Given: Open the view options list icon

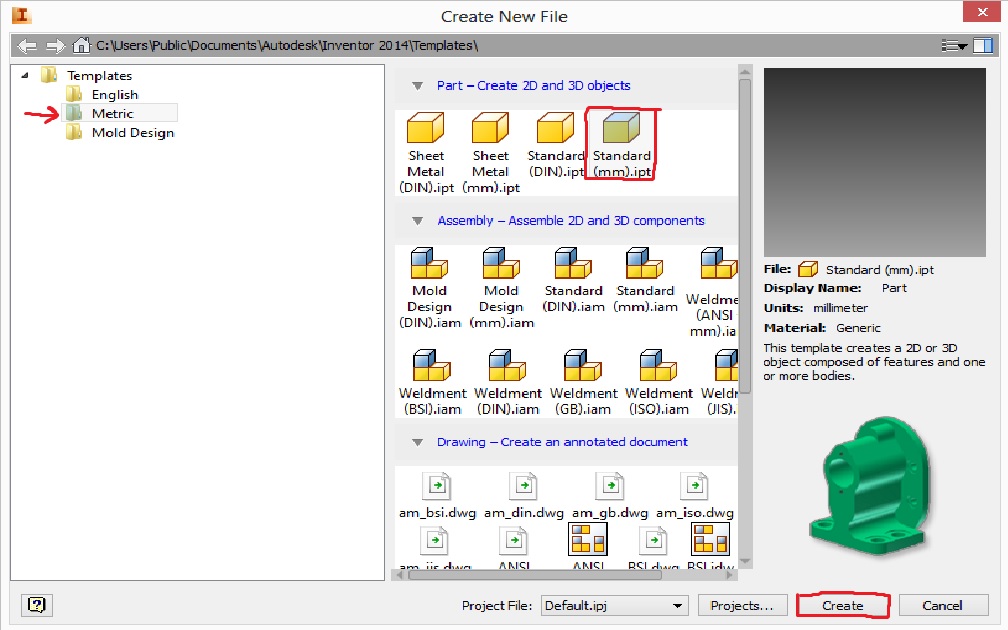Looking at the screenshot, I should 954,45.
